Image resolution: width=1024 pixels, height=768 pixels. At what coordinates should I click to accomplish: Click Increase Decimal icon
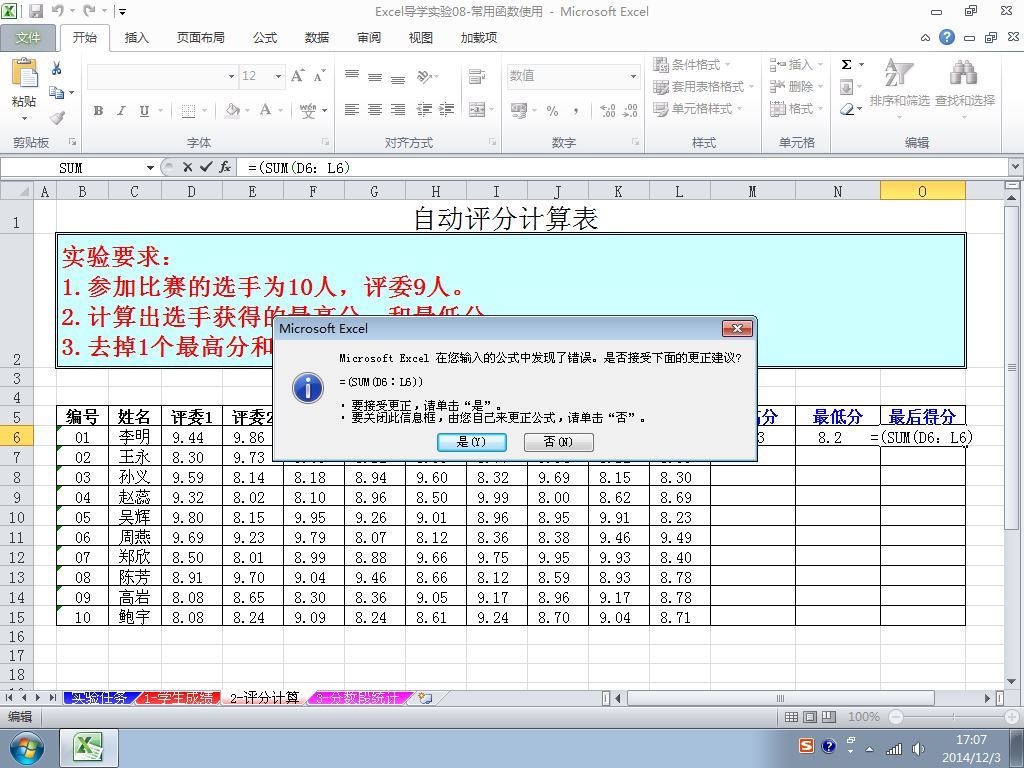pyautogui.click(x=607, y=110)
